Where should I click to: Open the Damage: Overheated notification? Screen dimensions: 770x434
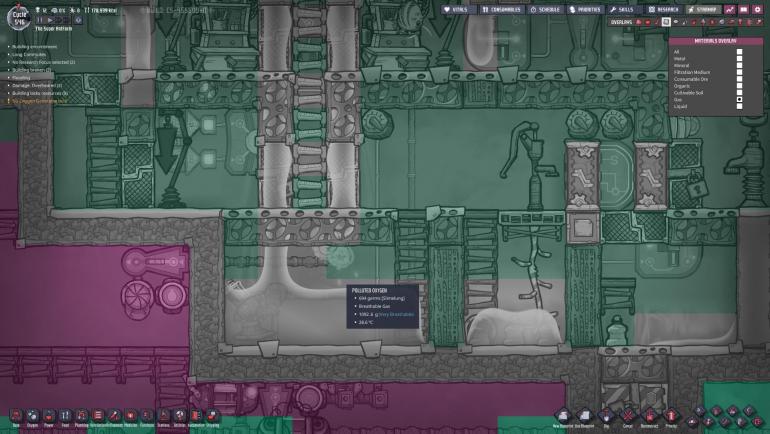click(37, 85)
